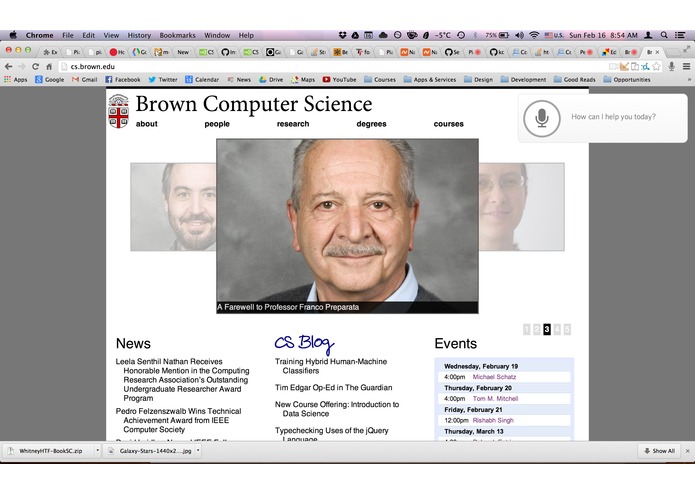Go to the degrees section of the site
Screen dimensions: 695x494
coord(371,124)
